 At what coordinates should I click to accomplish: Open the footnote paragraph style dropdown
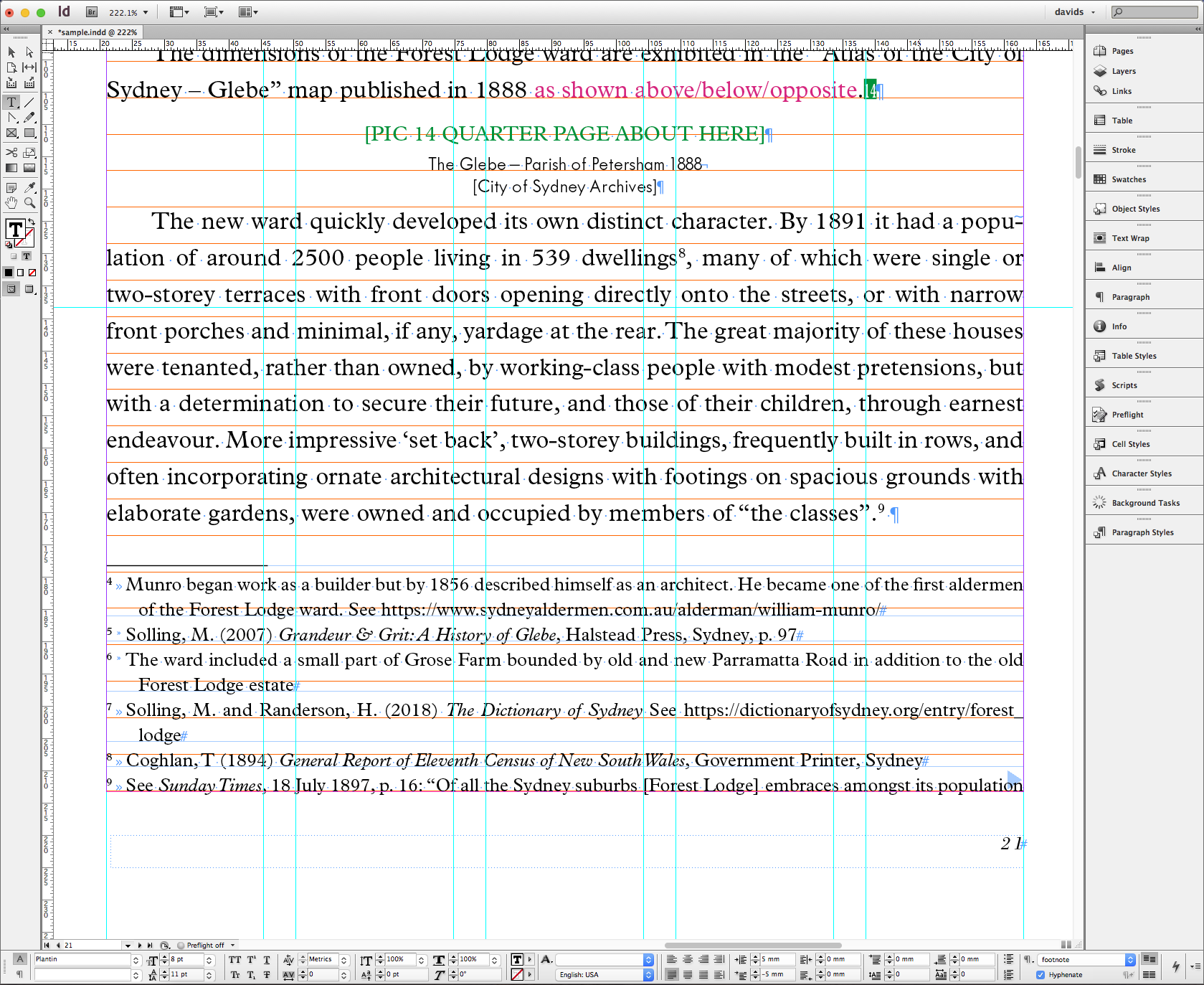point(1130,959)
